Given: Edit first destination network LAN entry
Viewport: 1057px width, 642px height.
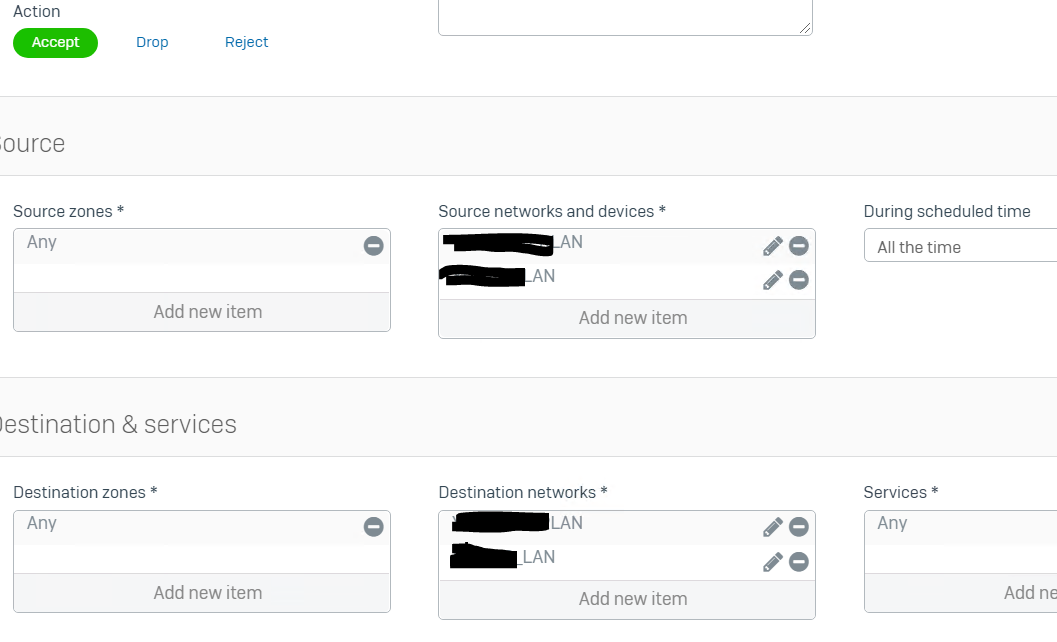Looking at the screenshot, I should click(773, 527).
